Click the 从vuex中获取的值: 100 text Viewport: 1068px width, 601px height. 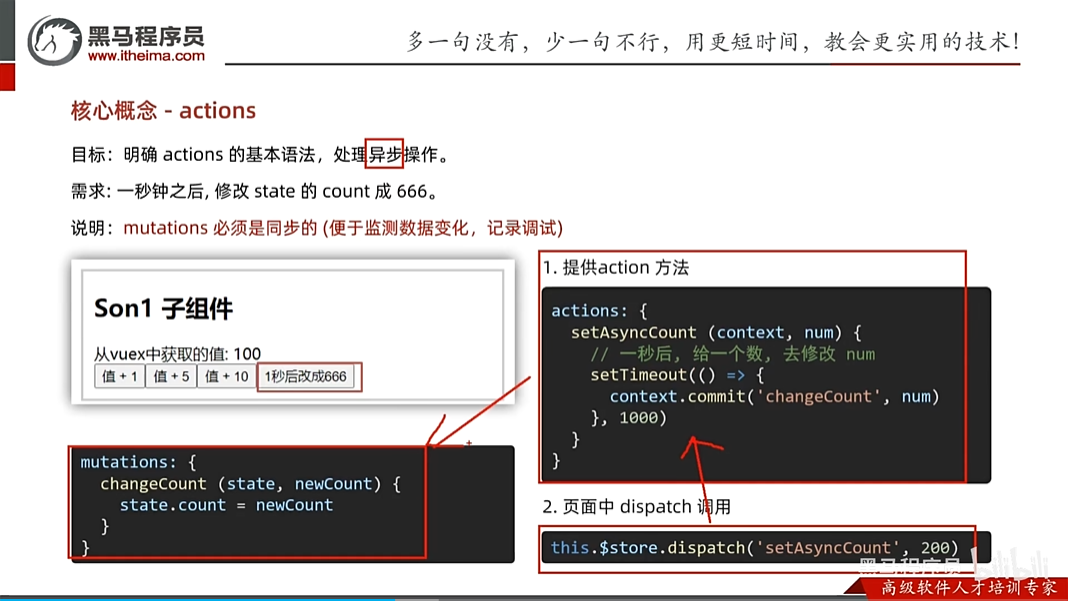pyautogui.click(x=177, y=354)
